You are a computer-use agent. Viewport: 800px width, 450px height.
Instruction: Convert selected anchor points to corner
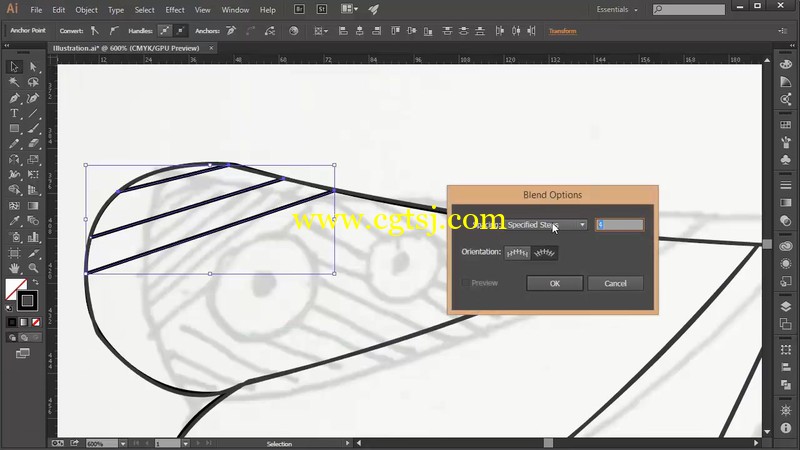coord(95,31)
